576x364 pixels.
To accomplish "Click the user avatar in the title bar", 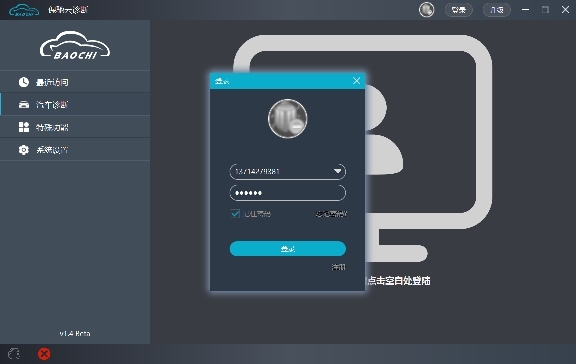I will click(x=426, y=10).
